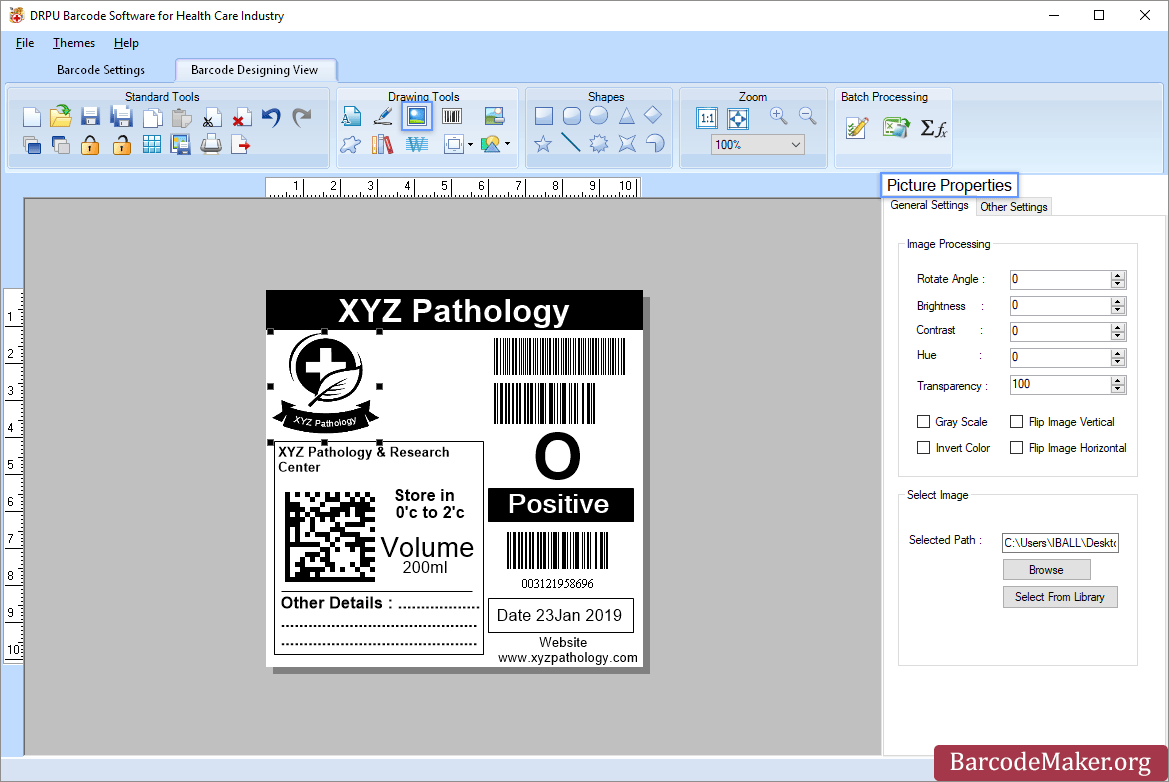Create a new blank label document

31,117
